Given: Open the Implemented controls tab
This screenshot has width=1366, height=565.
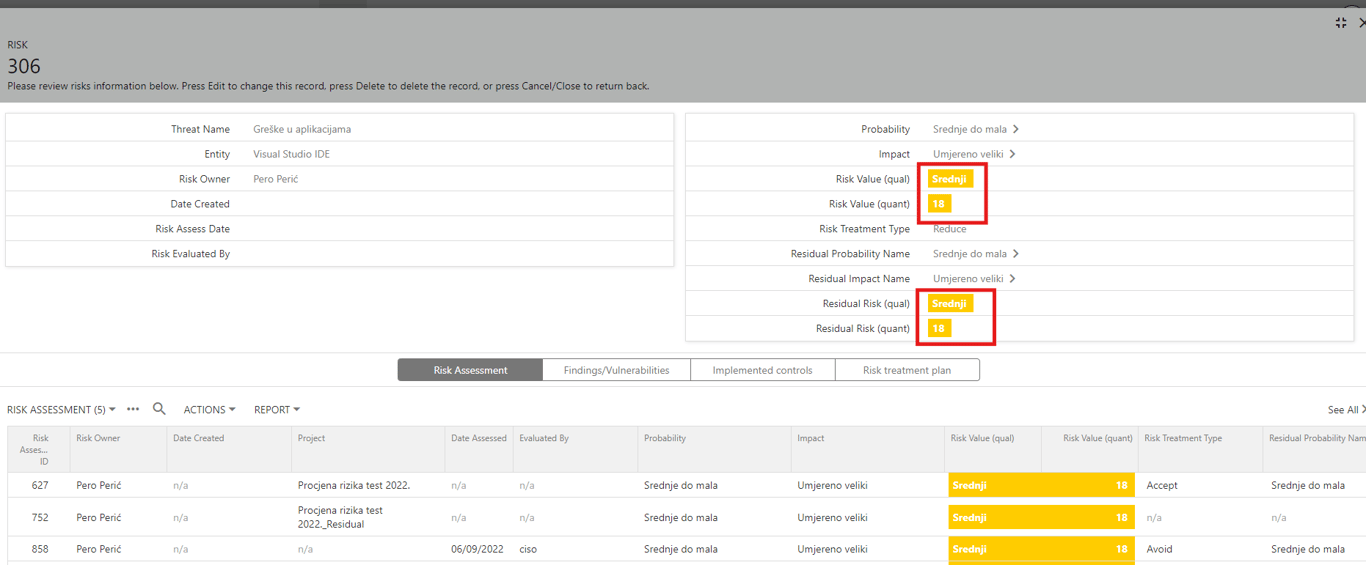Looking at the screenshot, I should 762,370.
